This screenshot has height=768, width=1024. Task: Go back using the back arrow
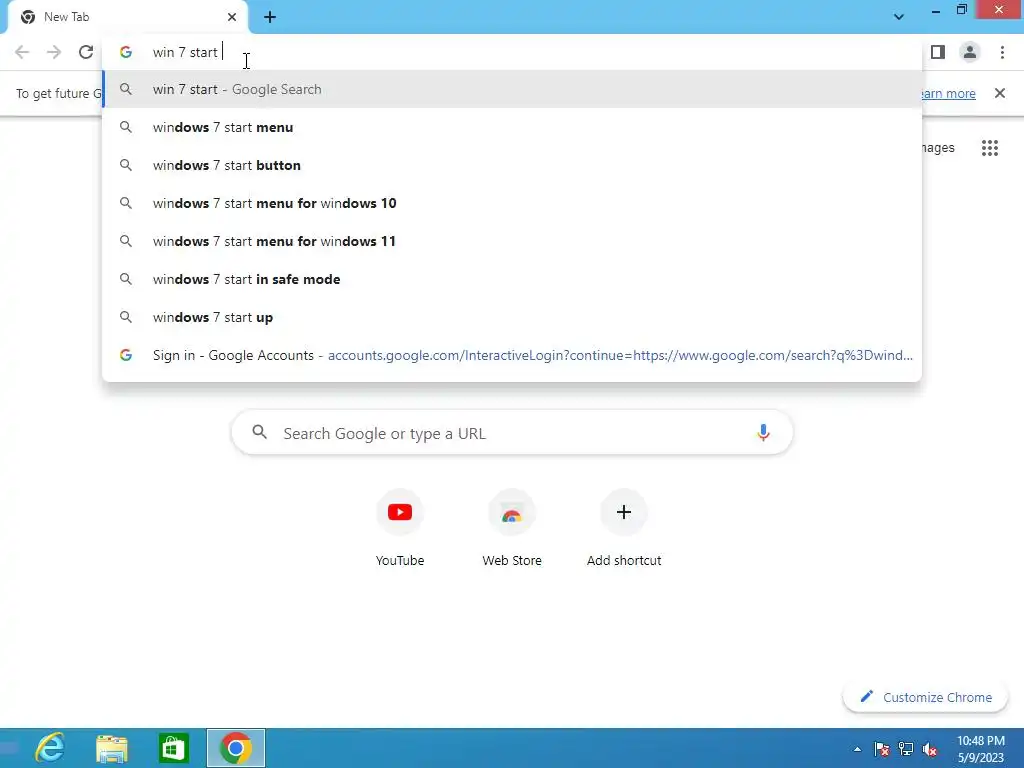(x=22, y=52)
